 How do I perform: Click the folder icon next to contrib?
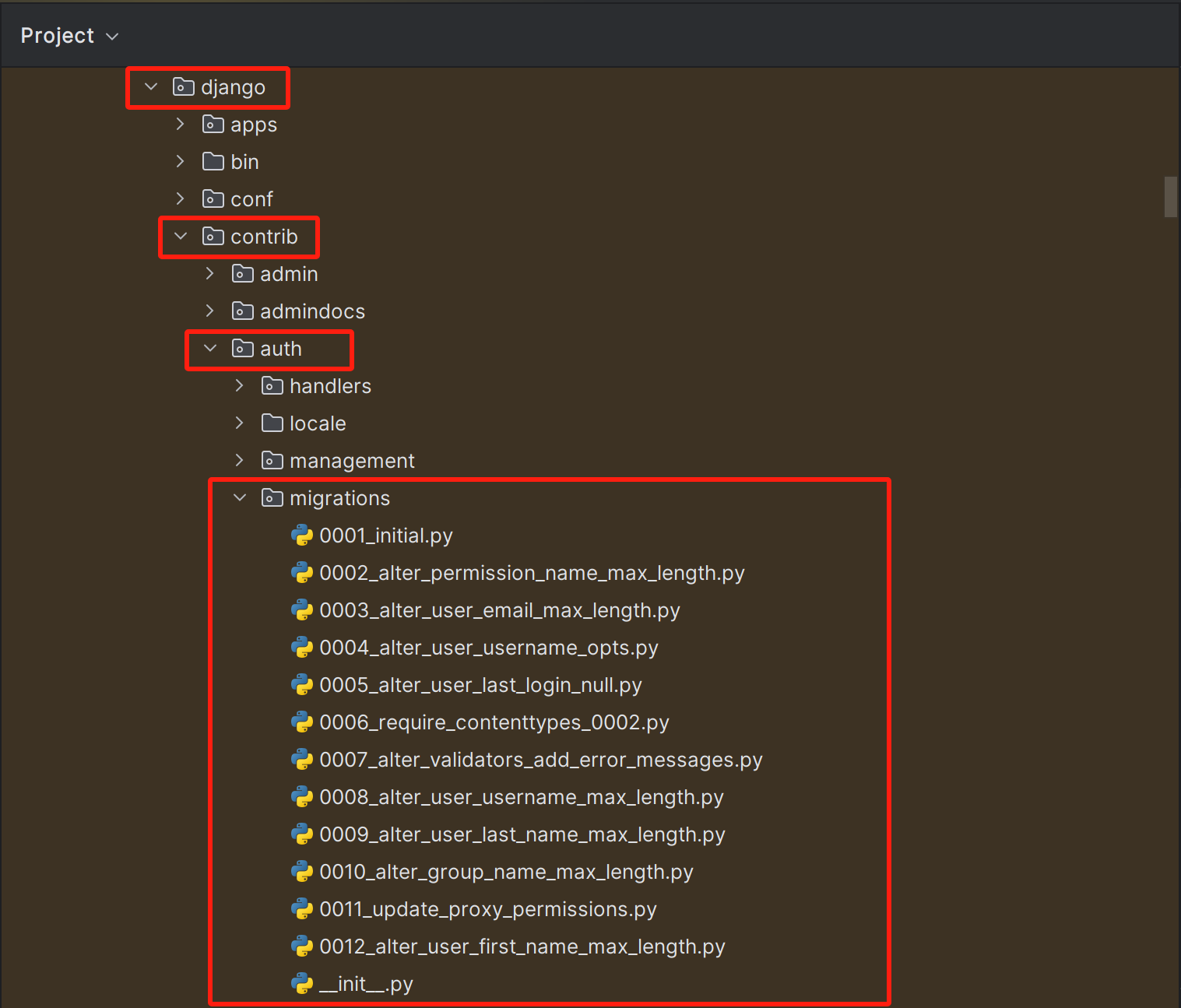point(213,237)
